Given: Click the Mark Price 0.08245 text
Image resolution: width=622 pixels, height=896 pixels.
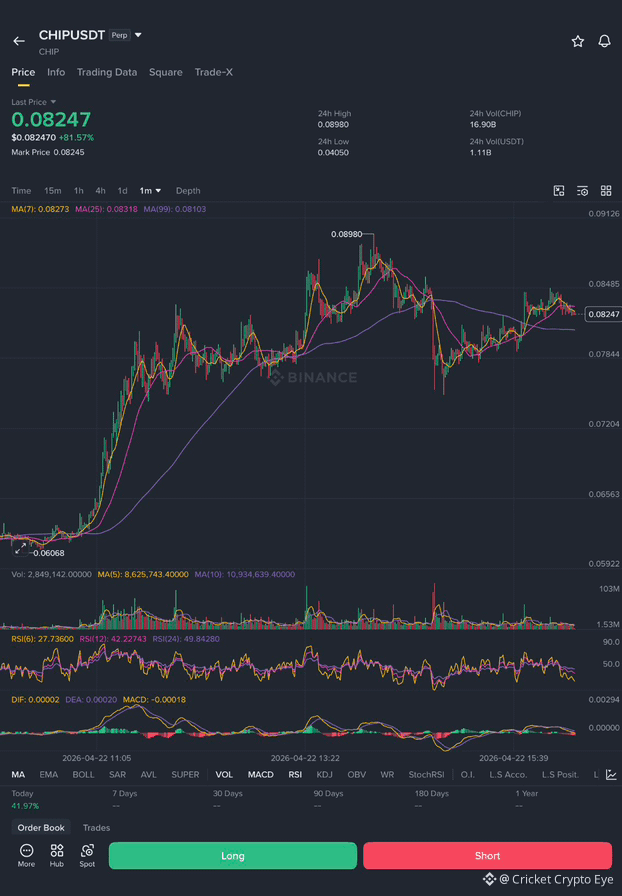Looking at the screenshot, I should coord(48,153).
